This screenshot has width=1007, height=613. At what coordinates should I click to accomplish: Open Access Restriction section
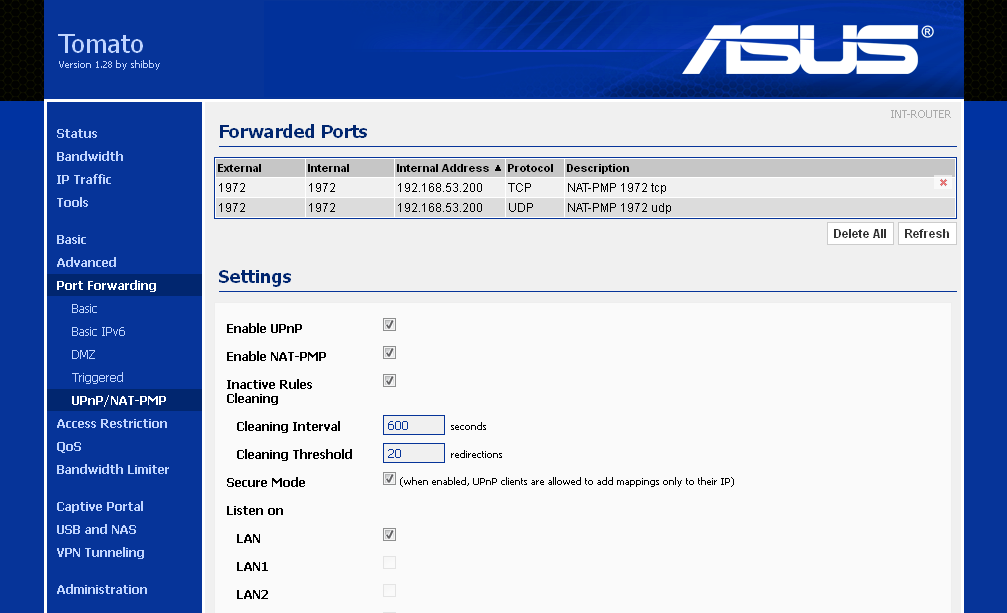(x=112, y=424)
